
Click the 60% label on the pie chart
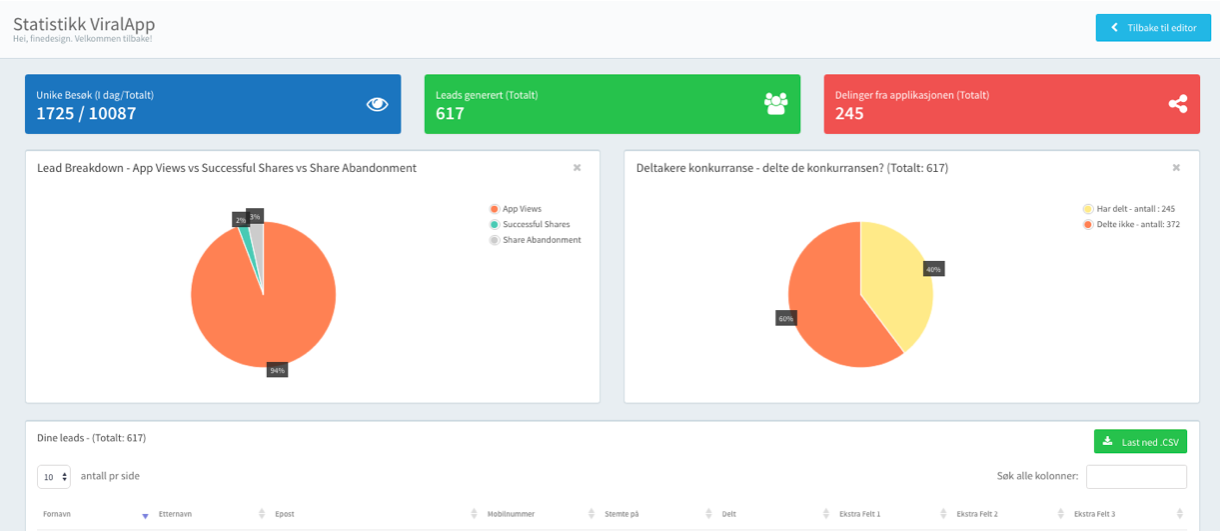(x=786, y=318)
